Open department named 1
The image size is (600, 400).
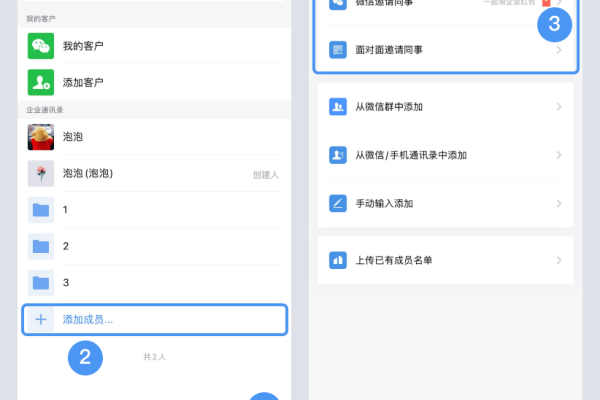click(65, 210)
